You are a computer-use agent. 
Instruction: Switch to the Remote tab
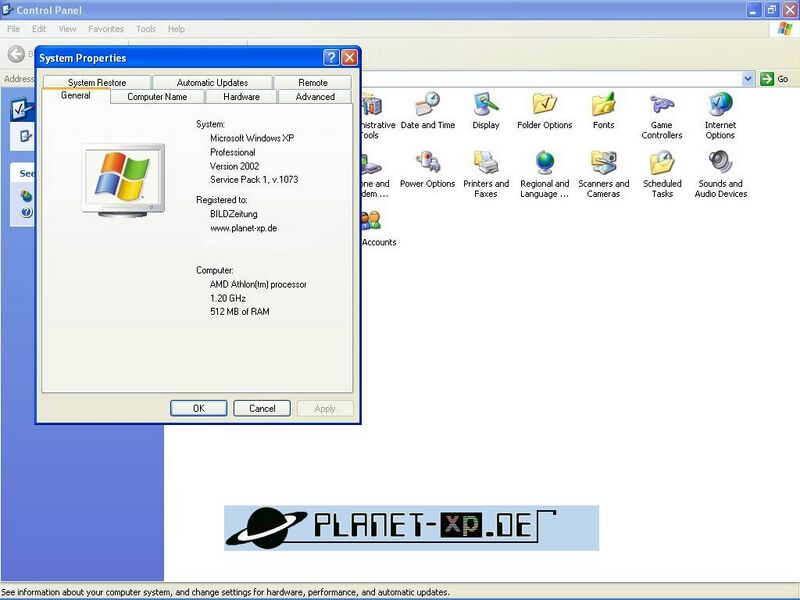click(x=313, y=82)
